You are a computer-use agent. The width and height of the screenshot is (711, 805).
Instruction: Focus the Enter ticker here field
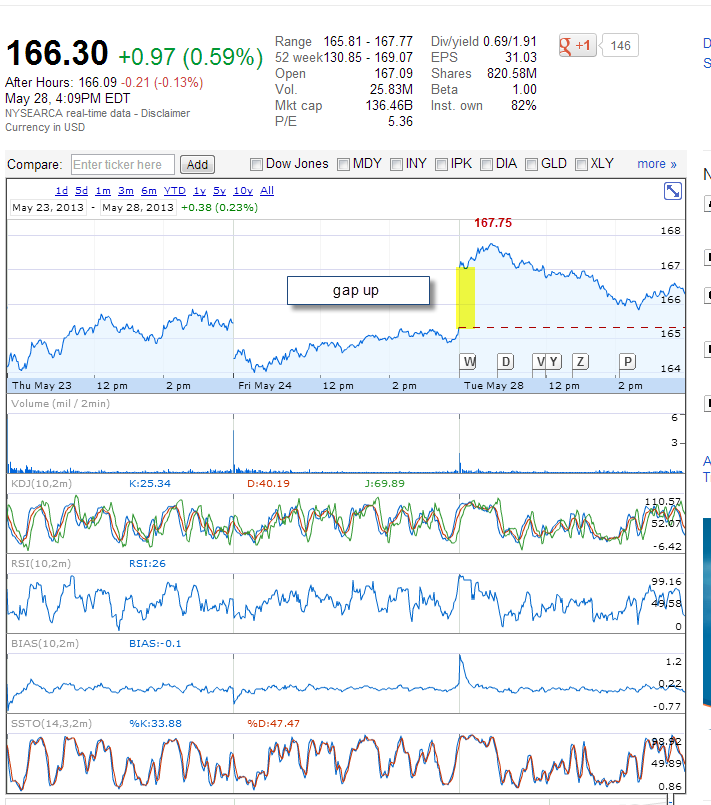point(123,165)
